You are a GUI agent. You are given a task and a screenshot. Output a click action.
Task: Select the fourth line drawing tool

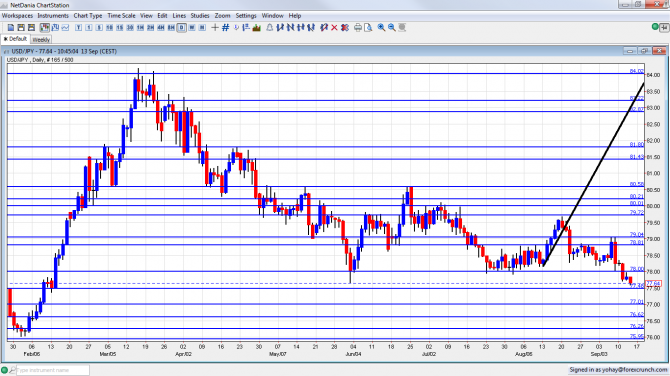point(311,27)
